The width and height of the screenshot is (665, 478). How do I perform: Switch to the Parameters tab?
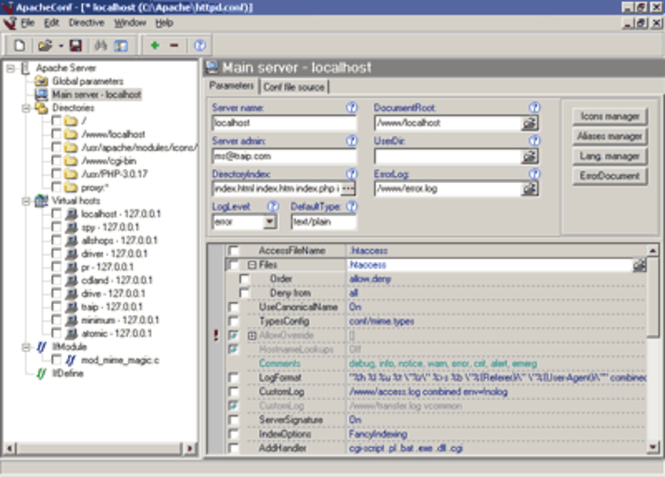(231, 86)
